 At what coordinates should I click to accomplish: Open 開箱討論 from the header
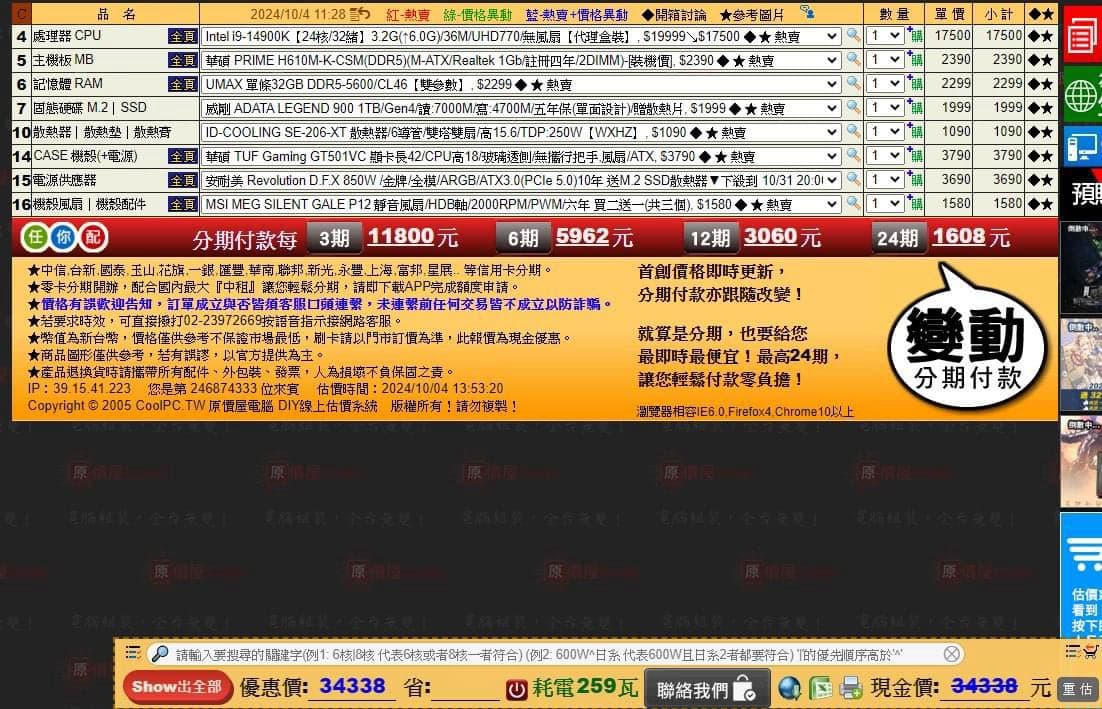(x=675, y=10)
